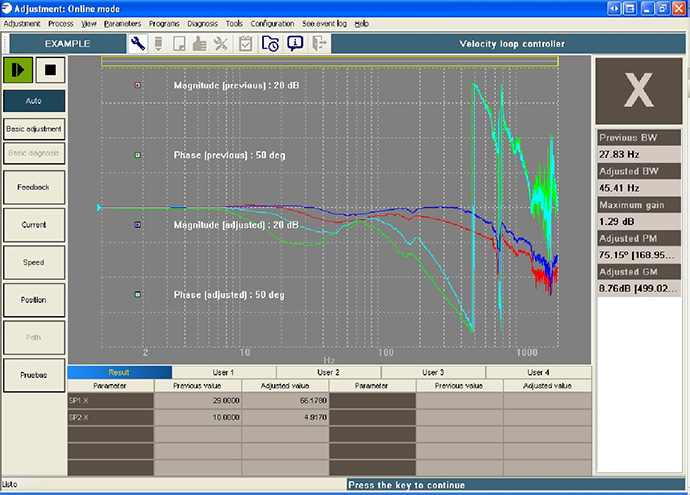Screen dimensions: 690x495
Task: Open the Programs menu
Action: coord(164,24)
